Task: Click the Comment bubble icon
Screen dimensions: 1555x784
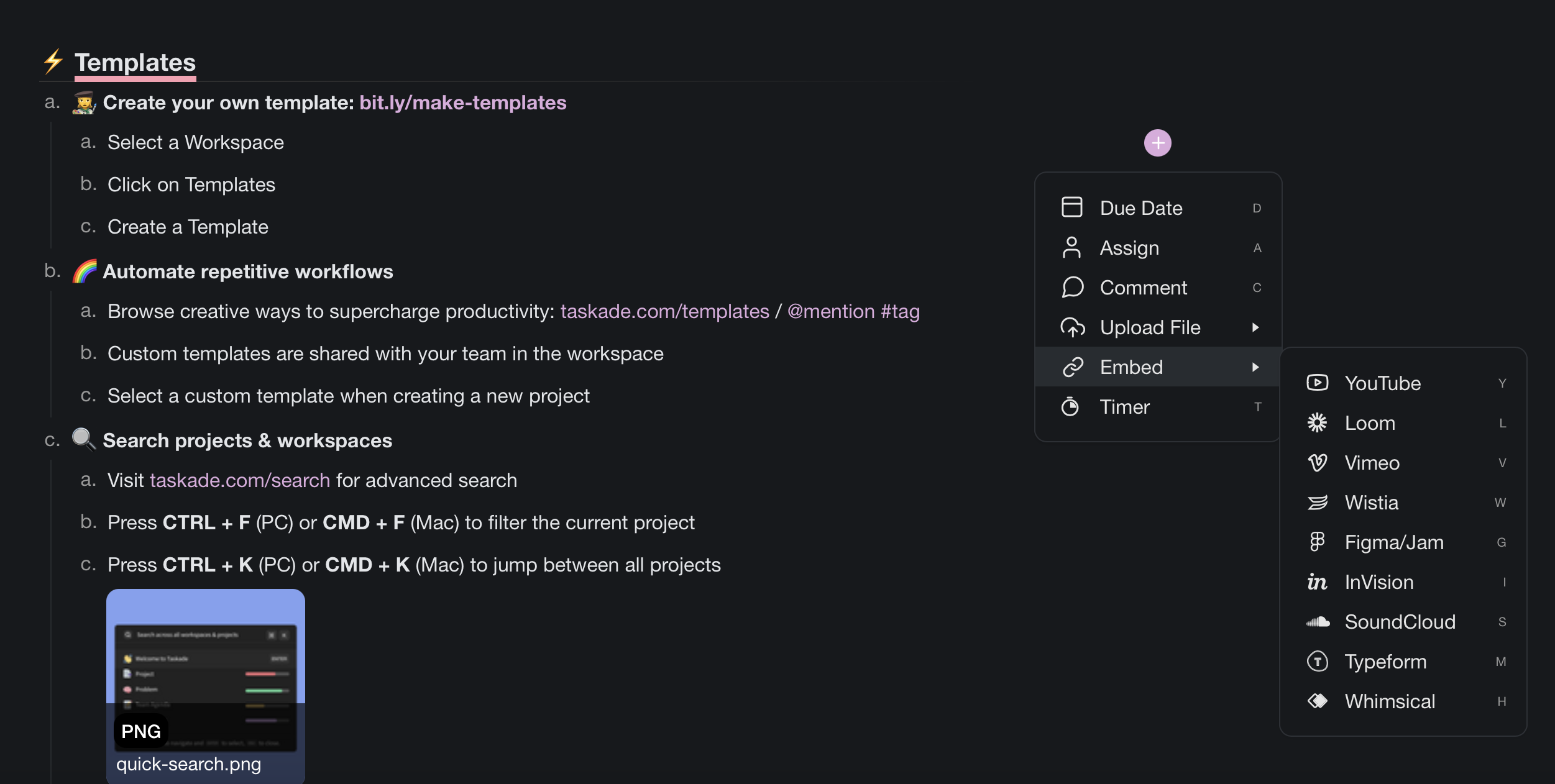Action: coord(1072,287)
